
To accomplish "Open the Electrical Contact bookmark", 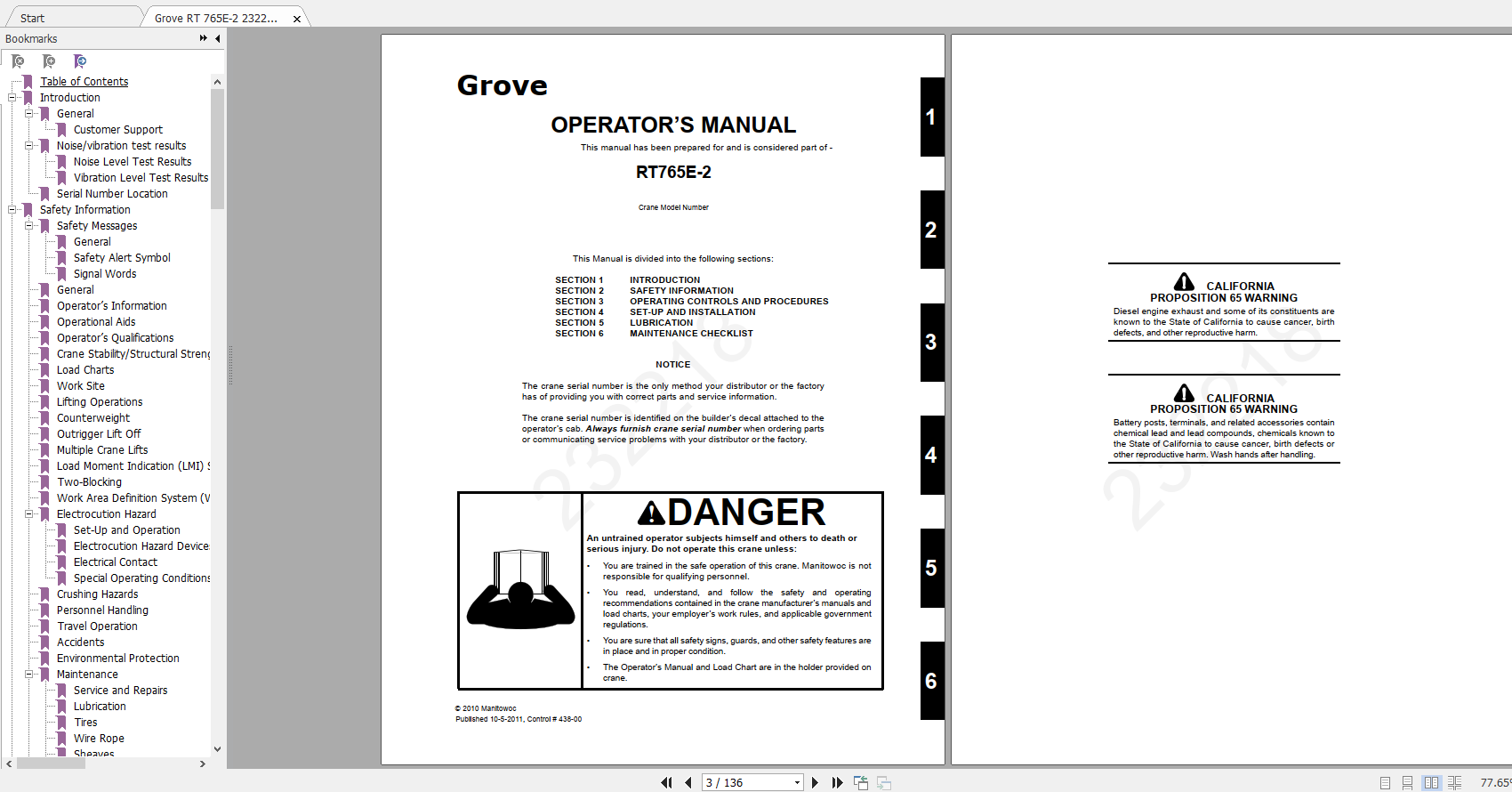I will 116,562.
